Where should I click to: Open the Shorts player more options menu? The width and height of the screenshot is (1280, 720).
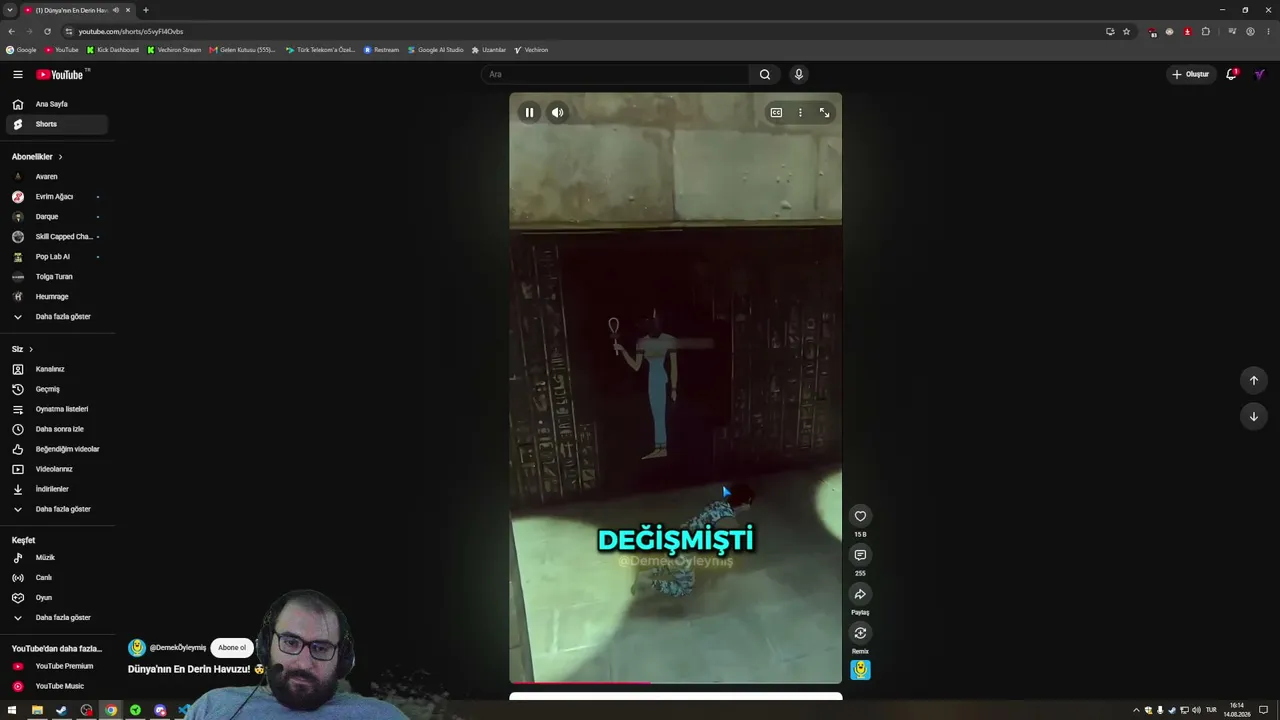800,113
